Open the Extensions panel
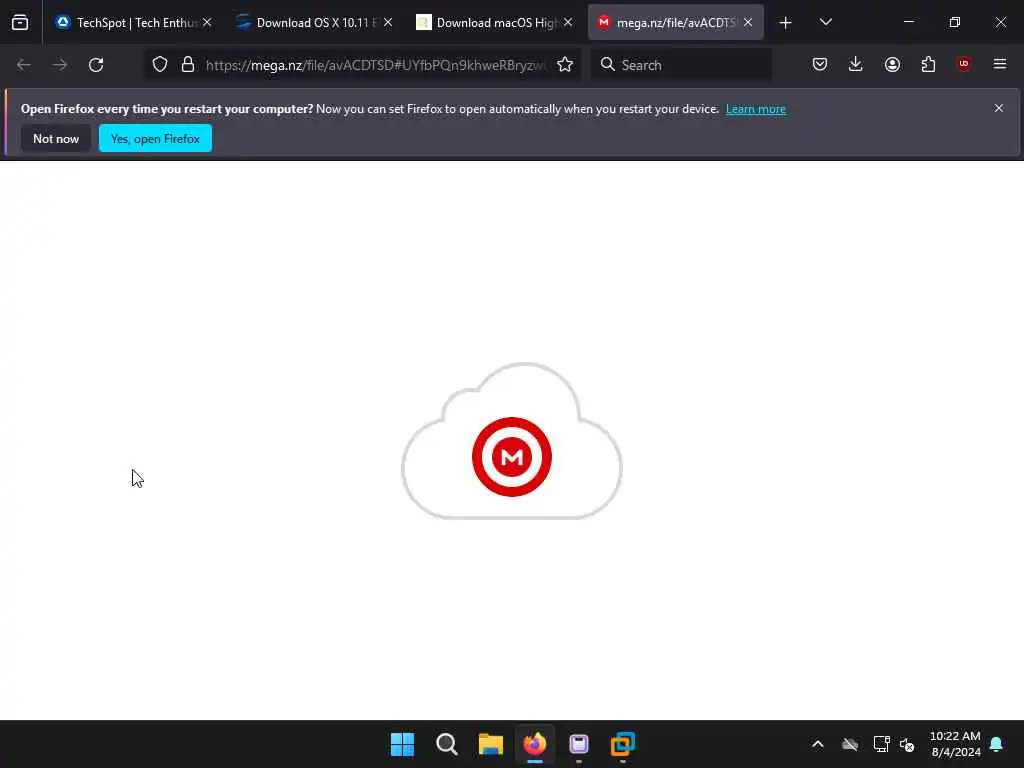Viewport: 1024px width, 768px height. (928, 64)
